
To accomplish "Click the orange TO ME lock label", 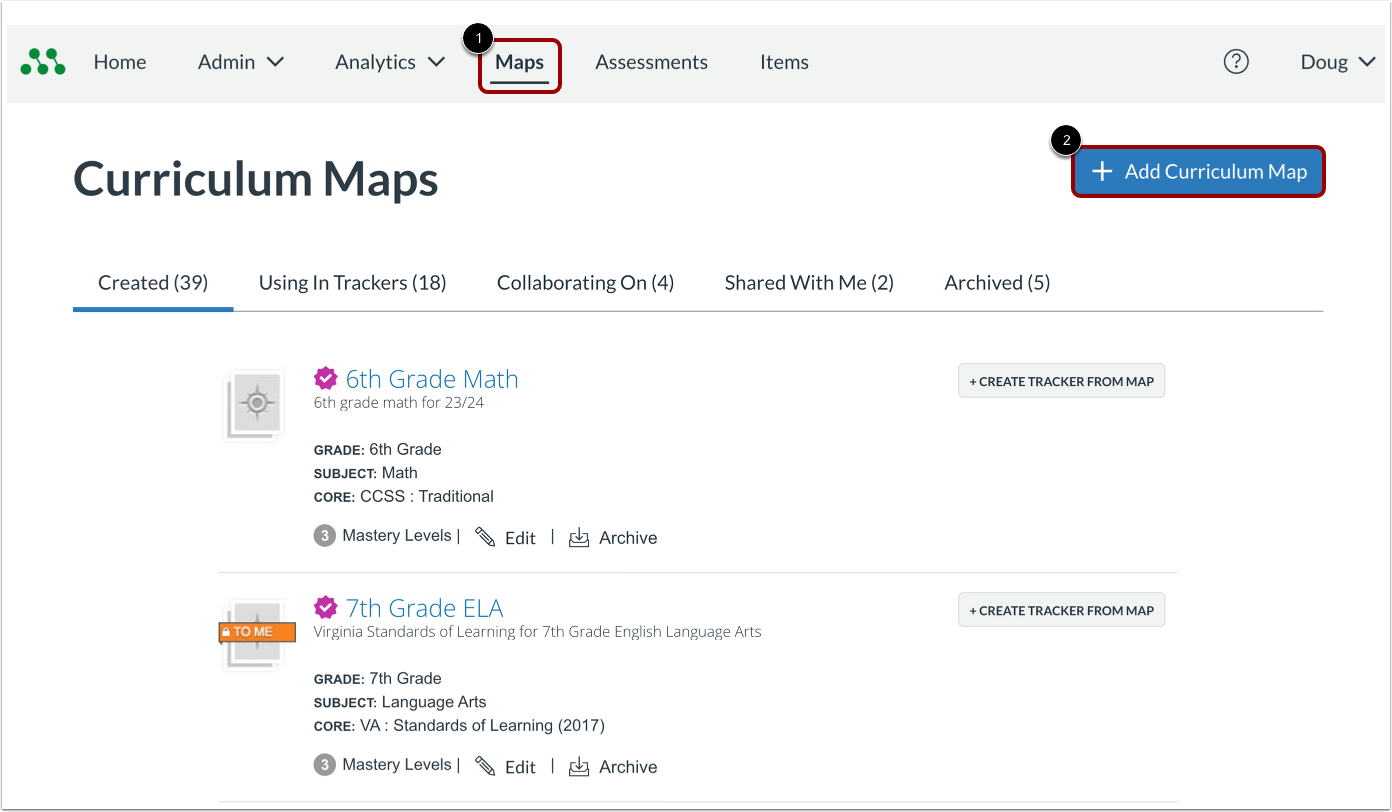I will 258,632.
